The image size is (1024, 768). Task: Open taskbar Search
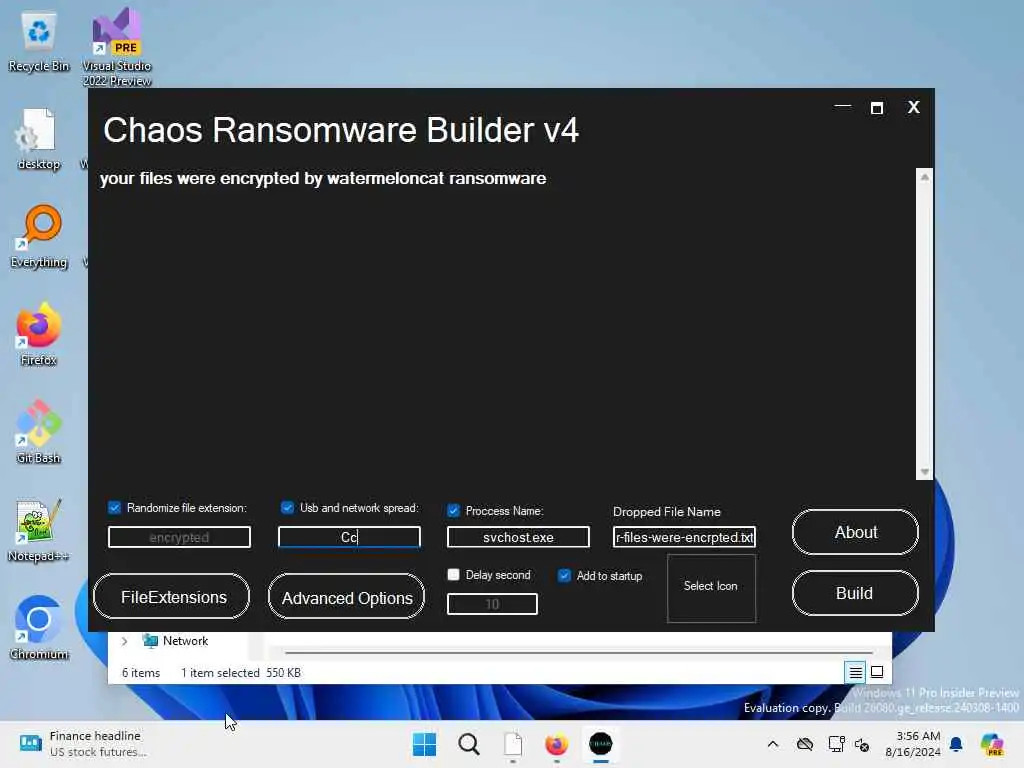pyautogui.click(x=469, y=744)
